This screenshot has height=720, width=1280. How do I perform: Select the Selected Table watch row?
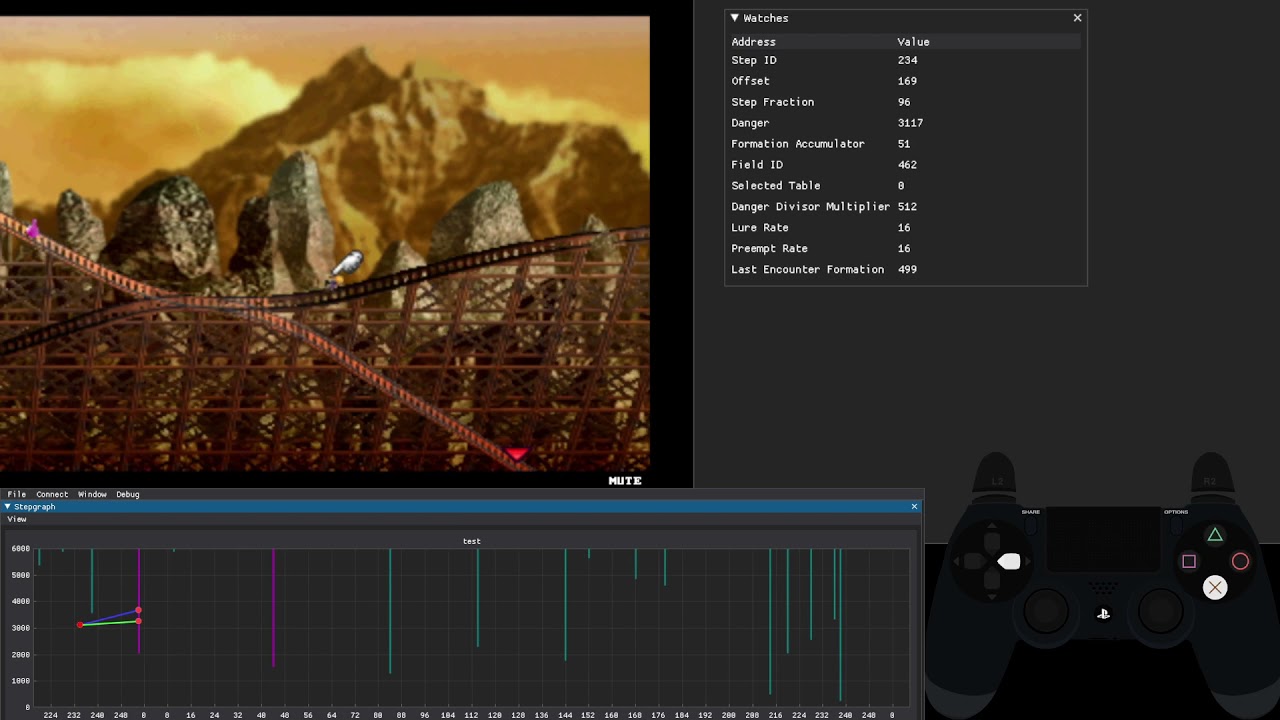(905, 186)
